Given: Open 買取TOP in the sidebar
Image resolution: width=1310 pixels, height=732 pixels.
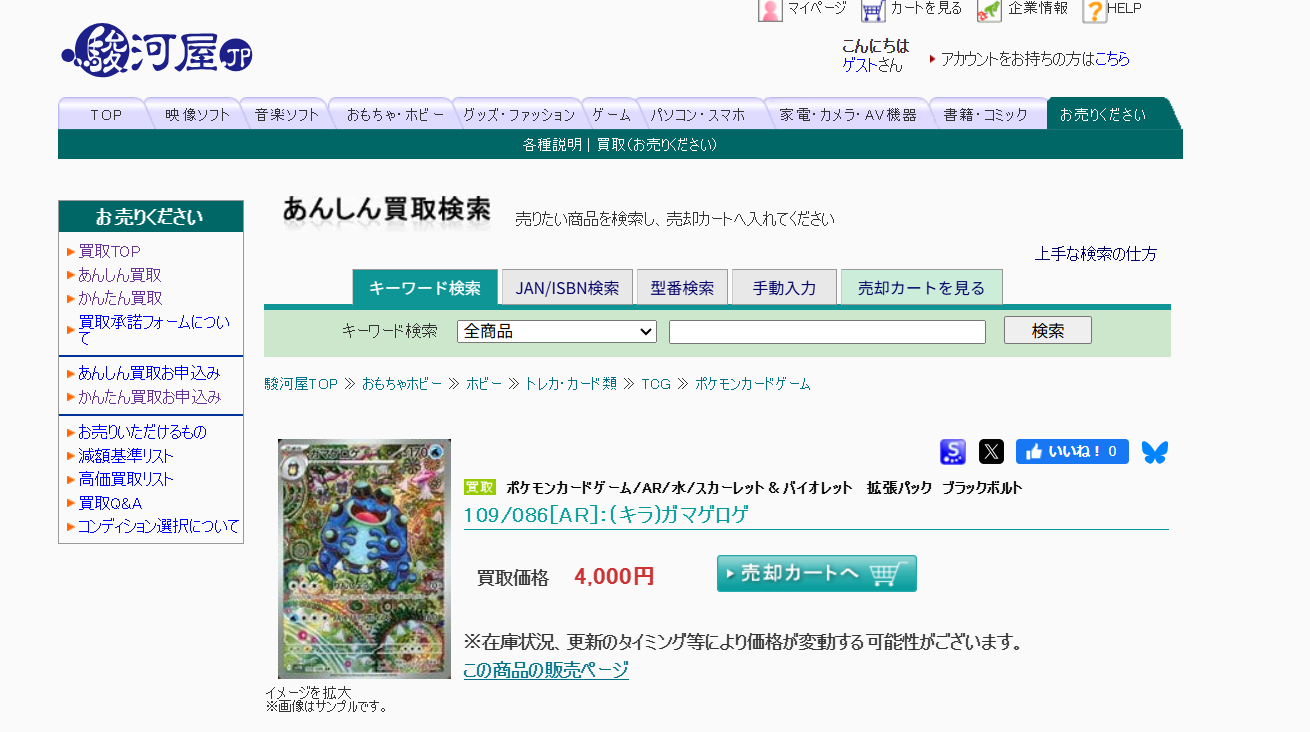Looking at the screenshot, I should pyautogui.click(x=110, y=252).
